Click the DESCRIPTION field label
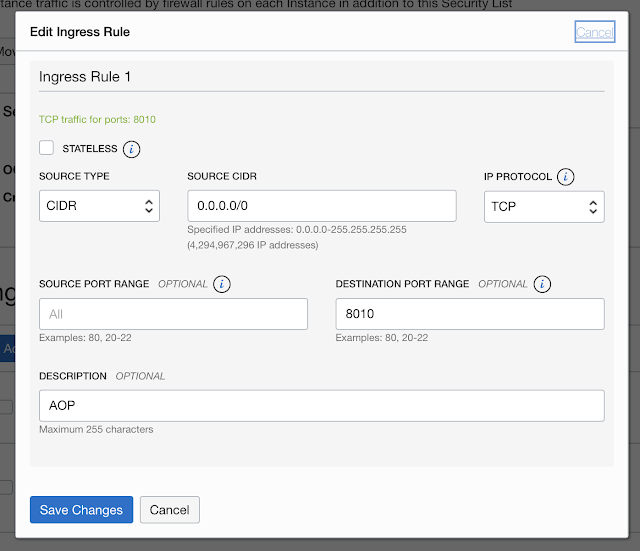640x551 pixels. pos(72,376)
